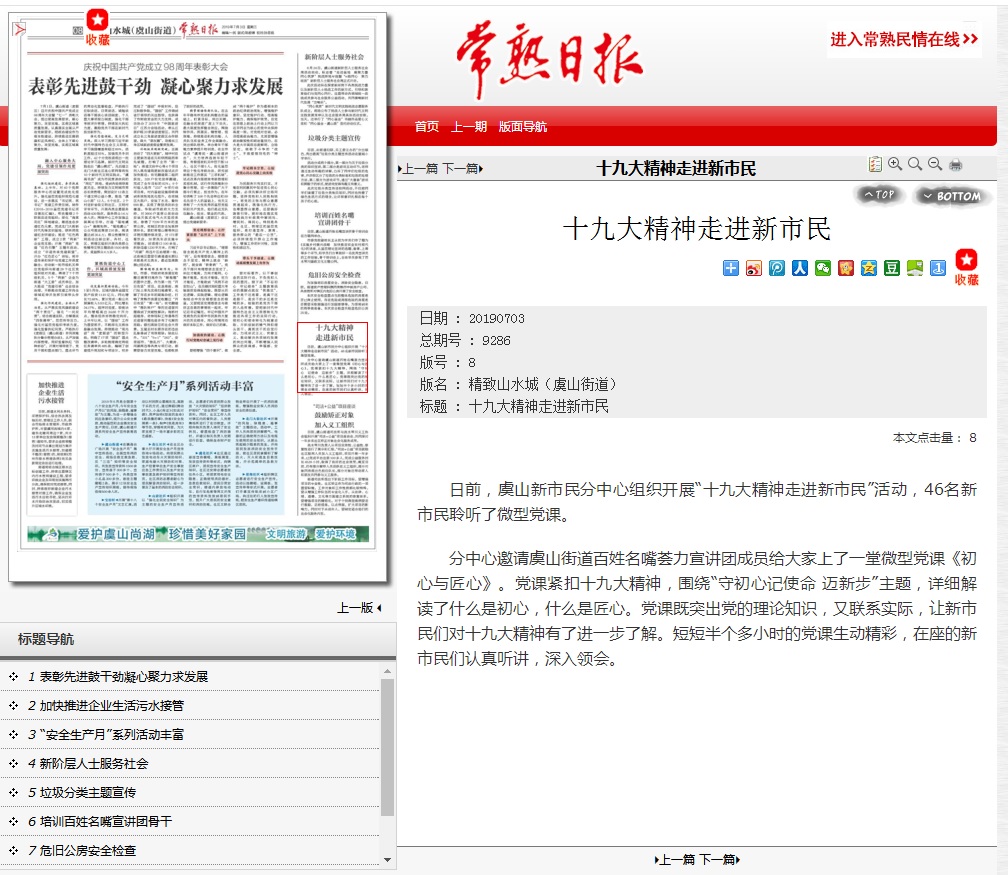Click 收藏 star on newspaper page thumbnail
The height and width of the screenshot is (875, 1008).
pyautogui.click(x=98, y=28)
